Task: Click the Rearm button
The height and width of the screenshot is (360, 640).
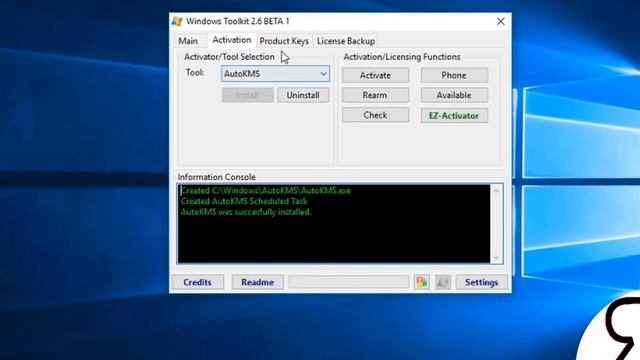Action: click(x=375, y=95)
